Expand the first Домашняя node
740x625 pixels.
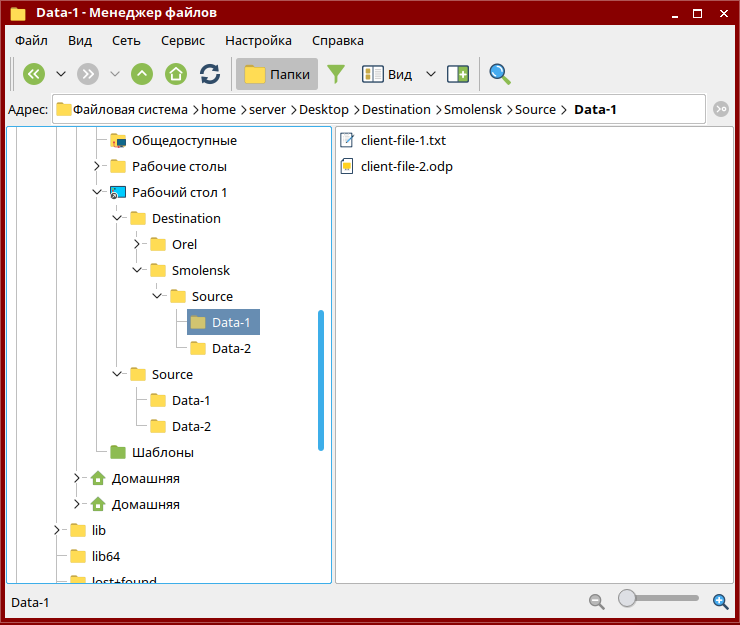77,478
